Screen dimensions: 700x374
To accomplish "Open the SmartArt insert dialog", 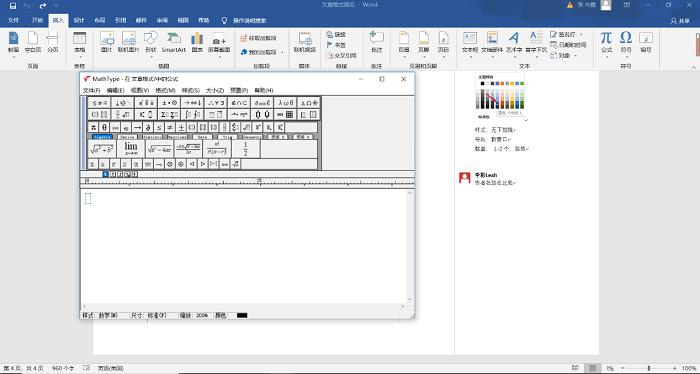I will 173,42.
